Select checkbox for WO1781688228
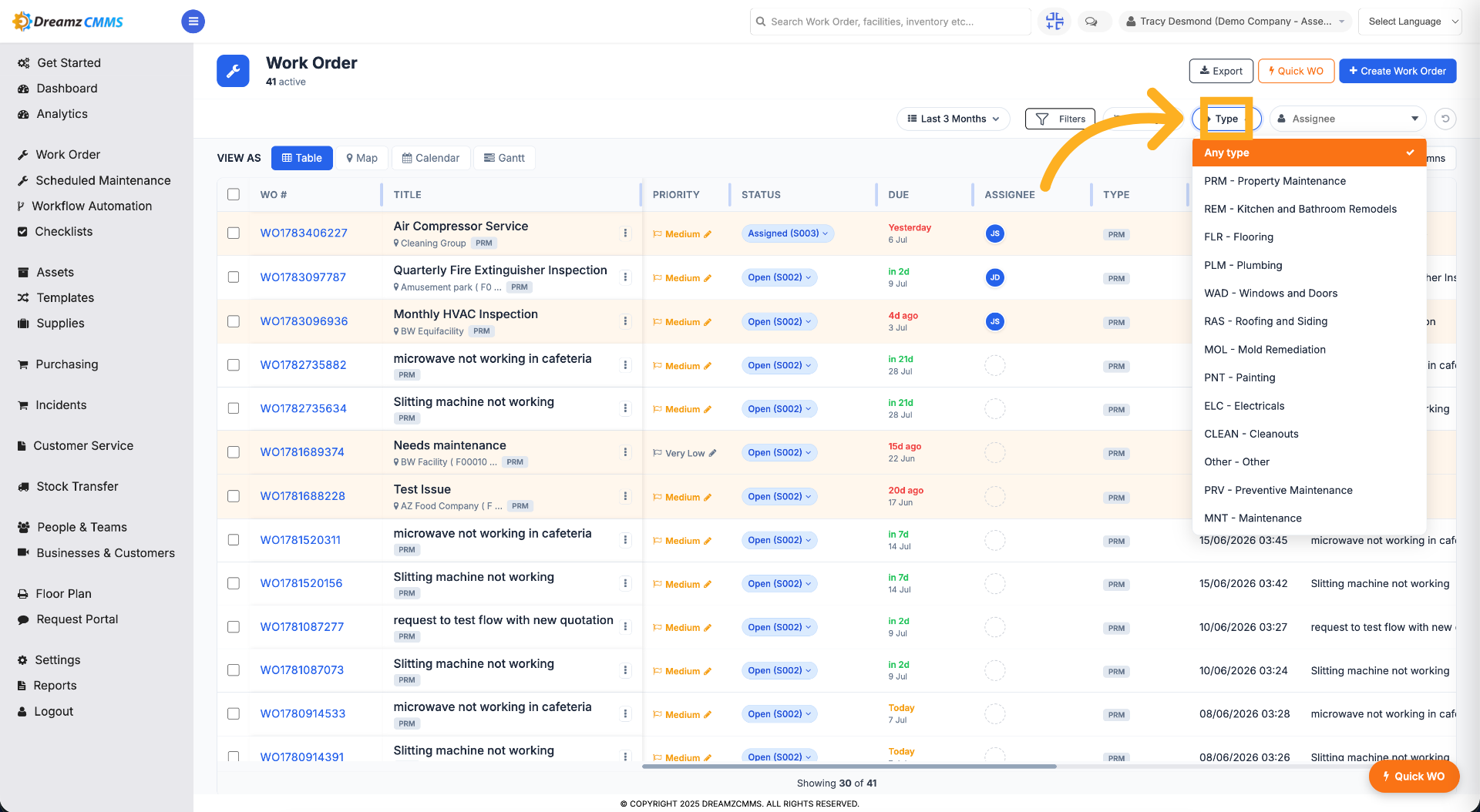Viewport: 1480px width, 812px height. (234, 495)
